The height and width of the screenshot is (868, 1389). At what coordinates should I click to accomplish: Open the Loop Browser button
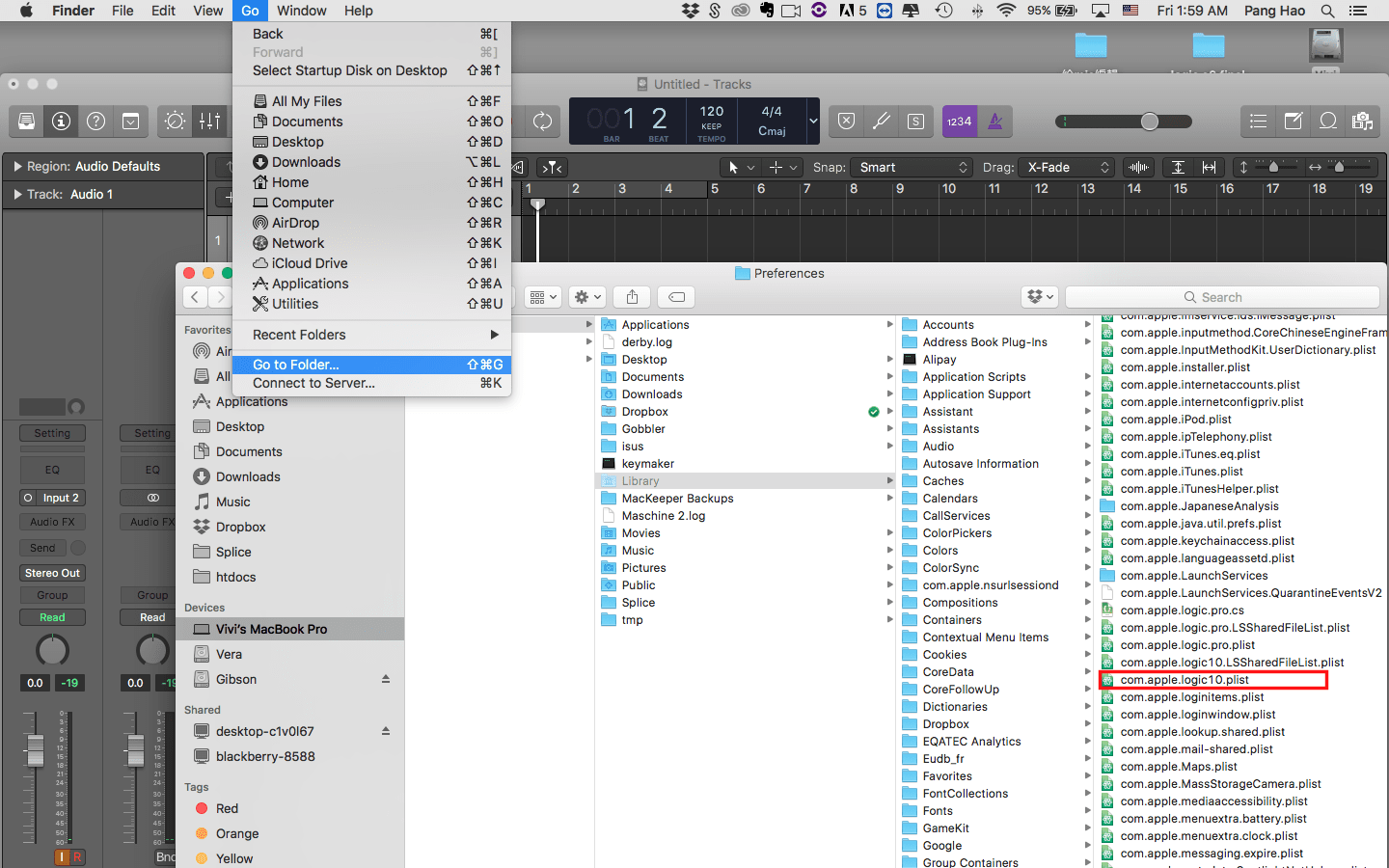[x=1327, y=122]
